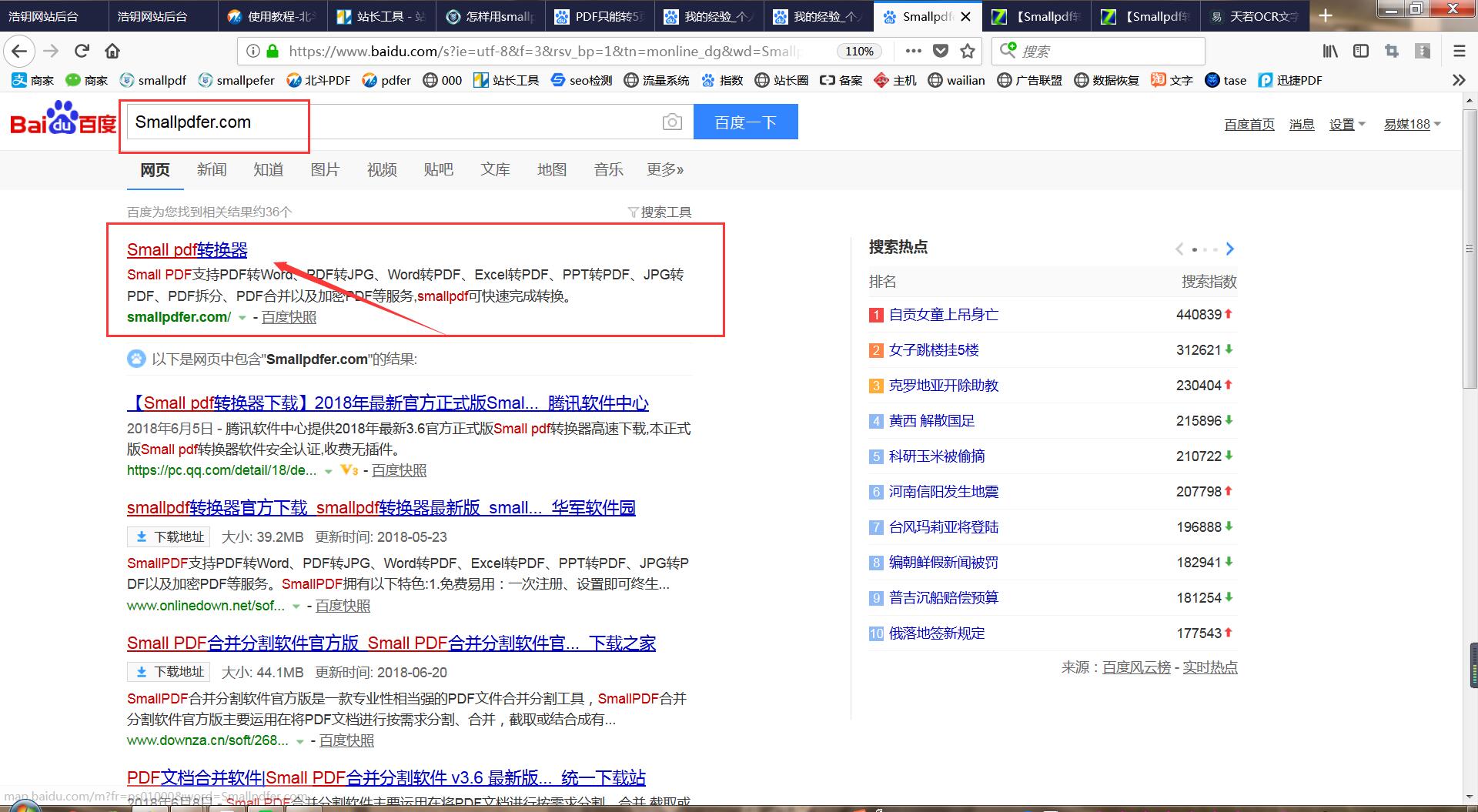Expand arrow beside pc.qq.com result URL
The image size is (1478, 812).
point(328,471)
